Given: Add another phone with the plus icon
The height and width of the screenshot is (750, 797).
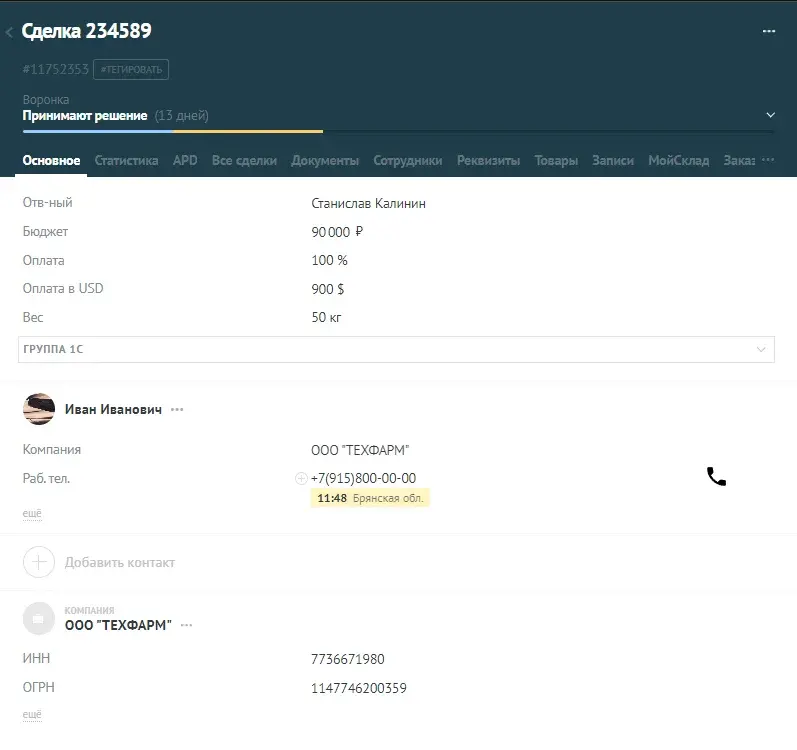Looking at the screenshot, I should (301, 478).
